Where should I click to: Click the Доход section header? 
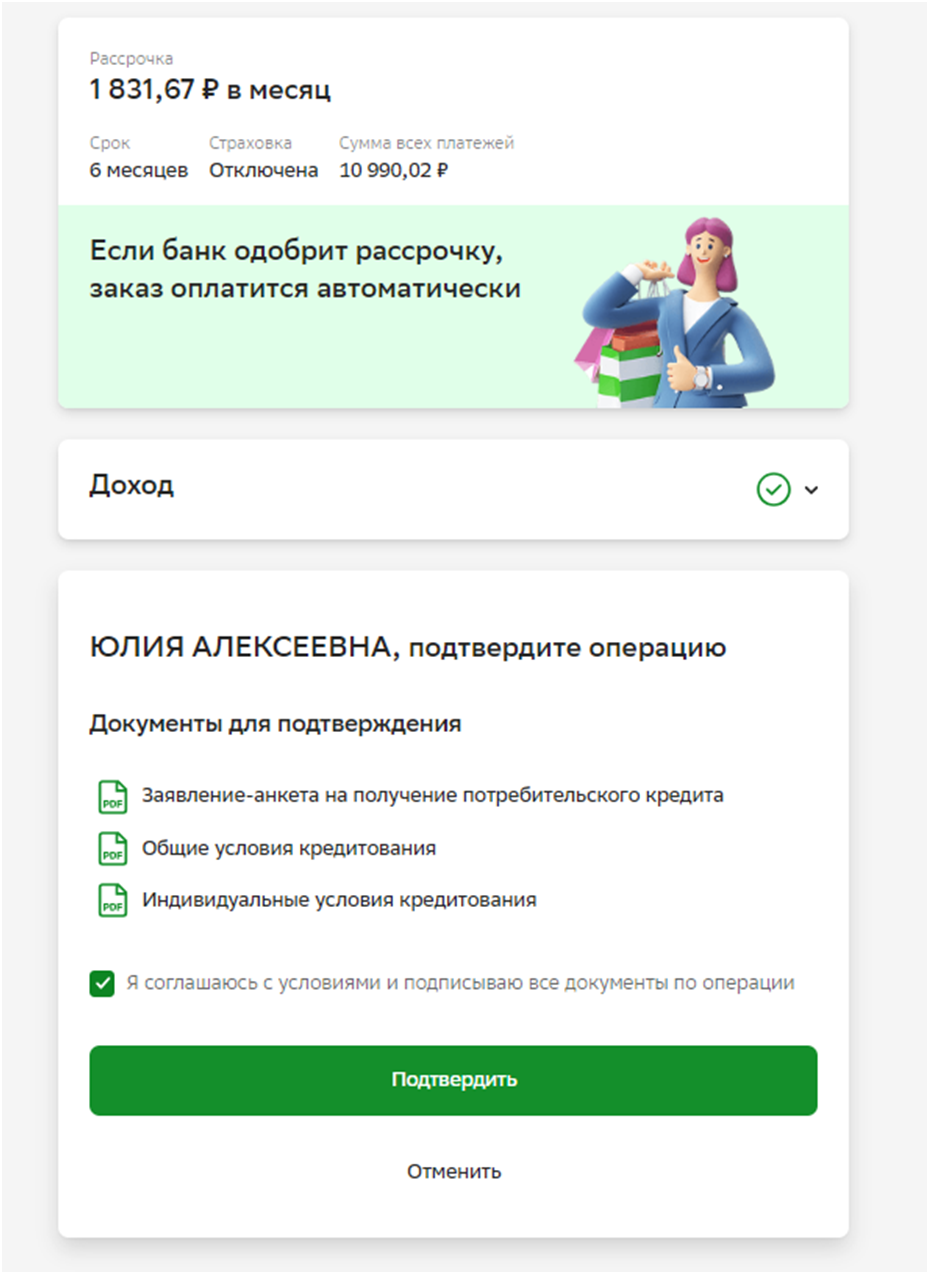pyautogui.click(x=453, y=490)
